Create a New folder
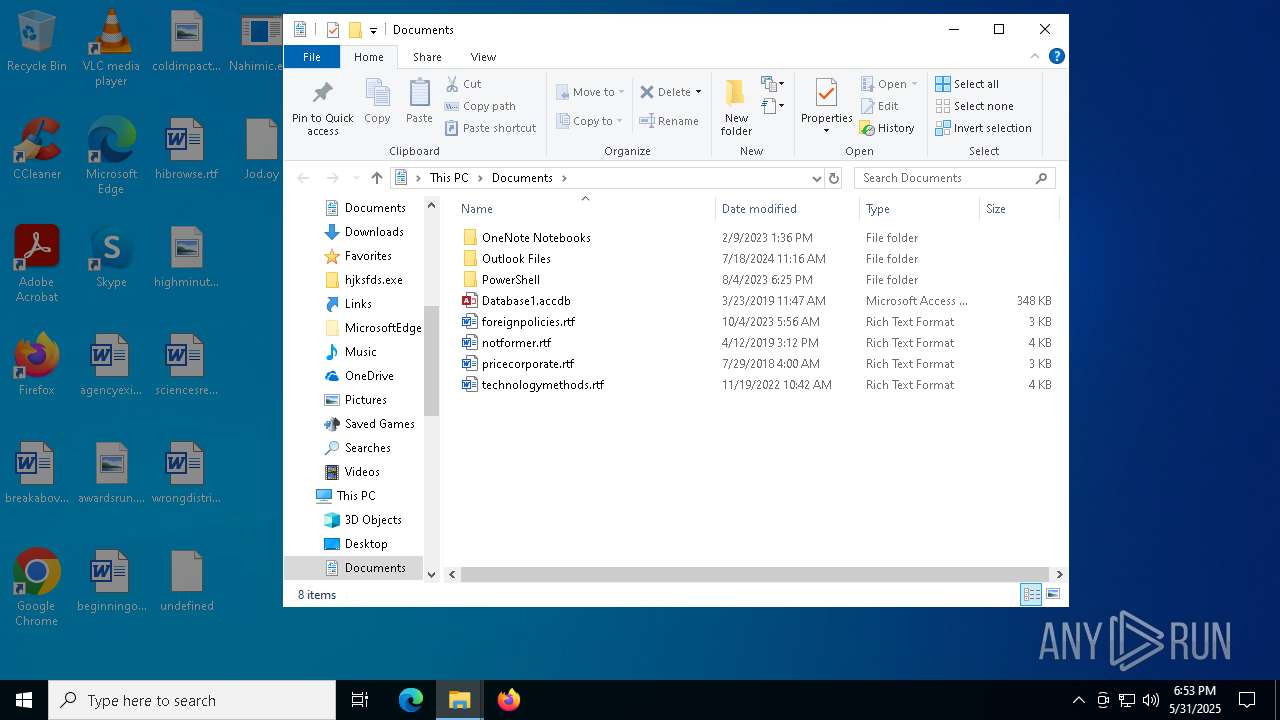The height and width of the screenshot is (720, 1280). (736, 108)
